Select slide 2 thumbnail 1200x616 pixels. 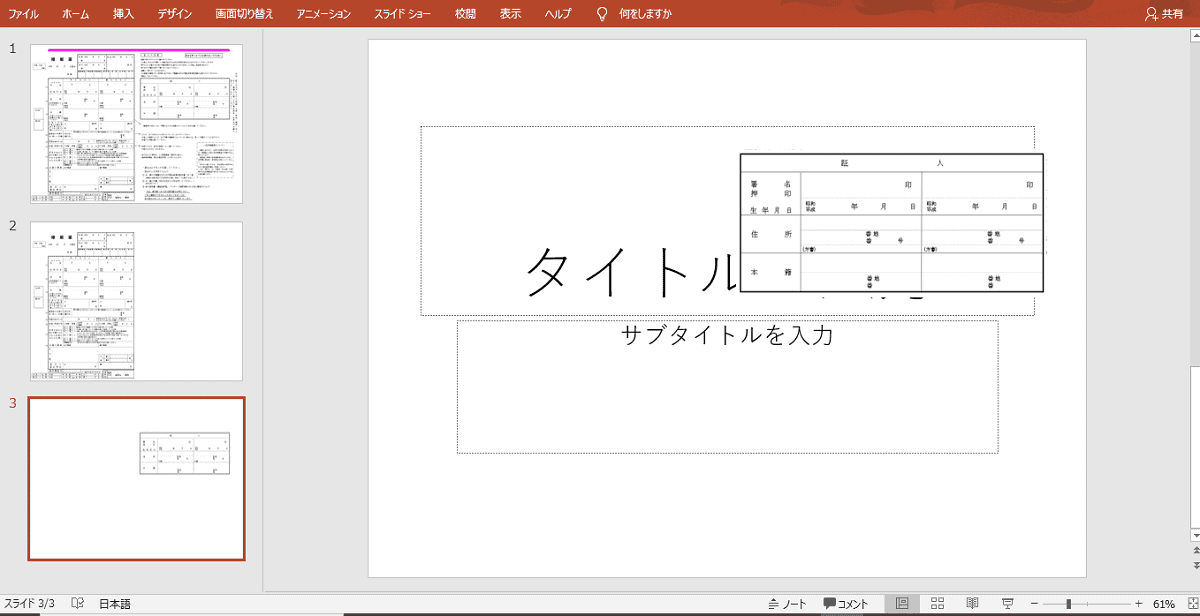click(136, 301)
